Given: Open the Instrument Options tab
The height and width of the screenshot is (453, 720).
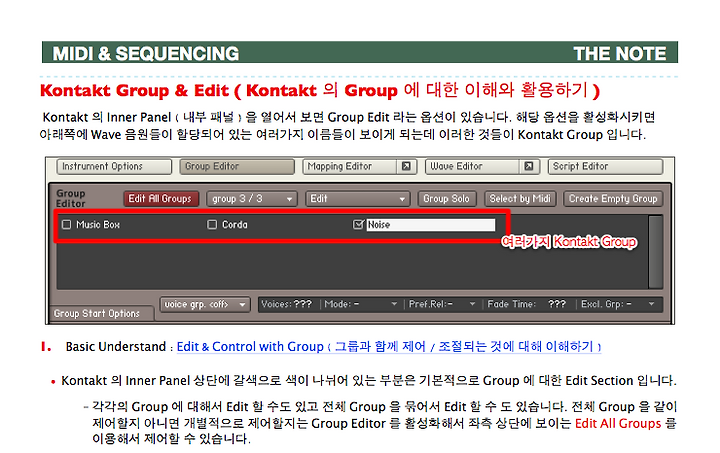Looking at the screenshot, I should click(x=114, y=166).
